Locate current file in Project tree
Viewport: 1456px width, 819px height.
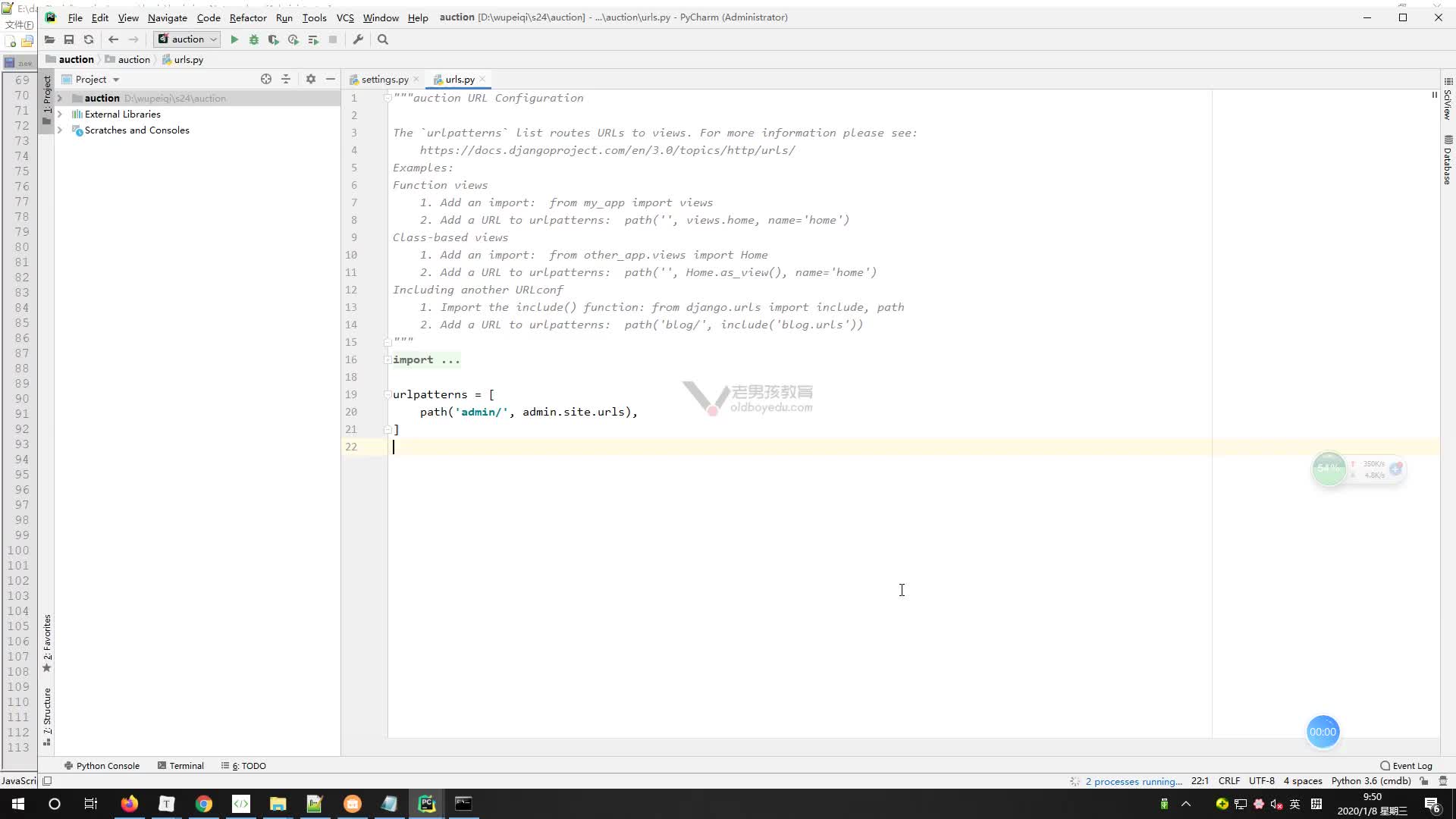coord(266,79)
